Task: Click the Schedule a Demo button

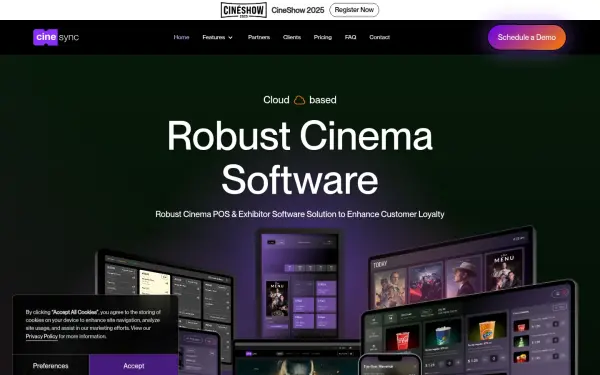Action: point(527,37)
